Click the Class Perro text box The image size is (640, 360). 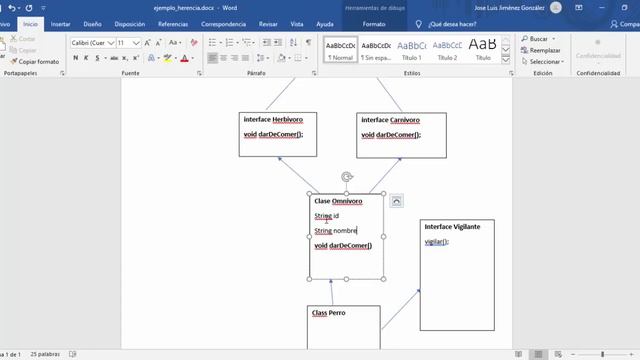tap(344, 327)
